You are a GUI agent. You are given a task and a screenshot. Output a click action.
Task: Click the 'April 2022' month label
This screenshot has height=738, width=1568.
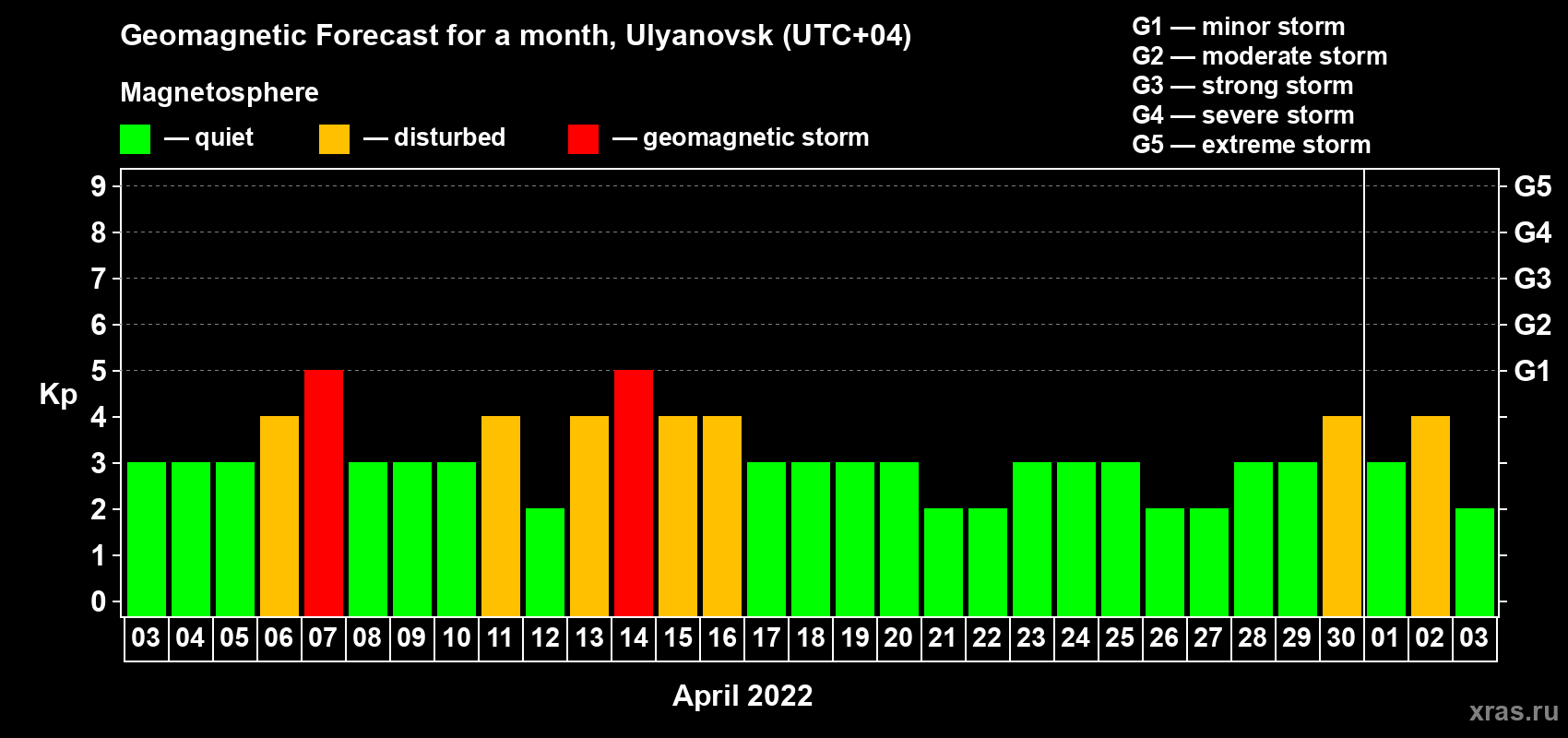742,696
